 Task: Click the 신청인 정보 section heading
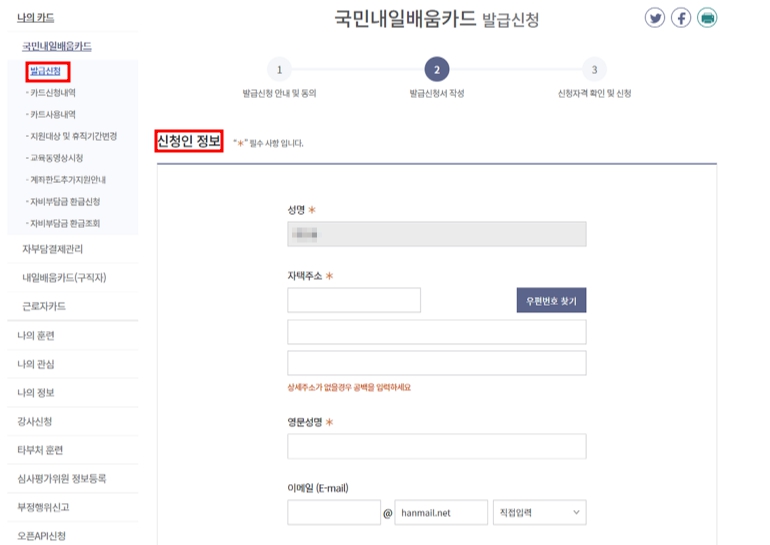(x=189, y=141)
